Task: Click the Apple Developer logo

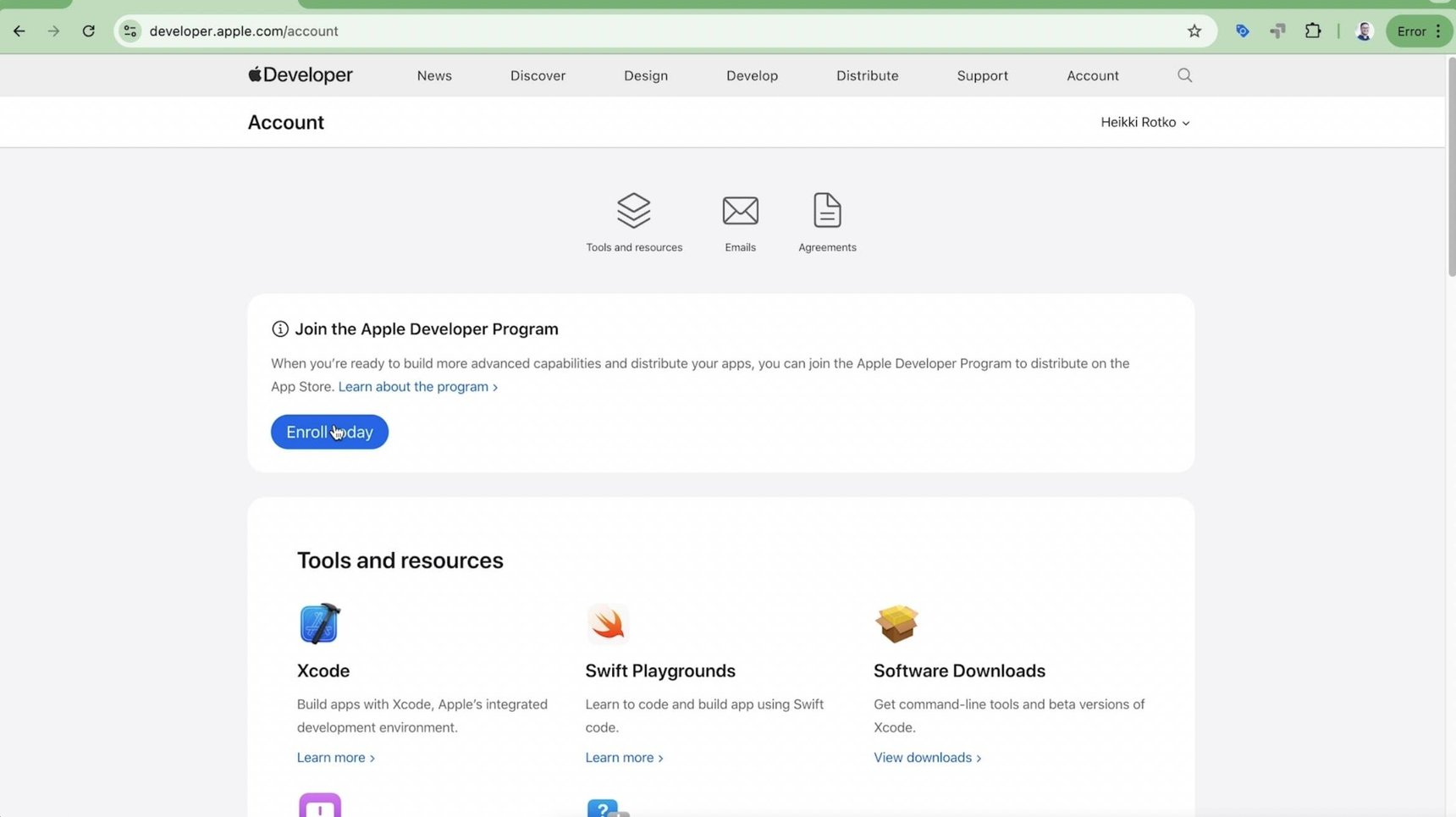Action: (x=299, y=75)
